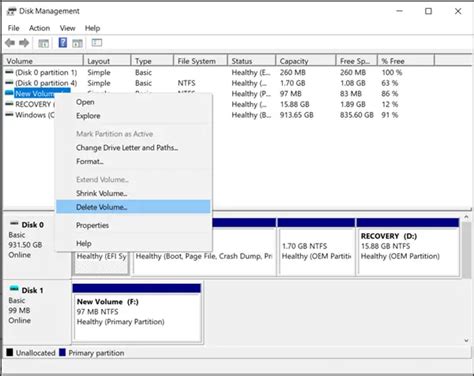Open the View menu
The width and height of the screenshot is (474, 376).
point(67,28)
